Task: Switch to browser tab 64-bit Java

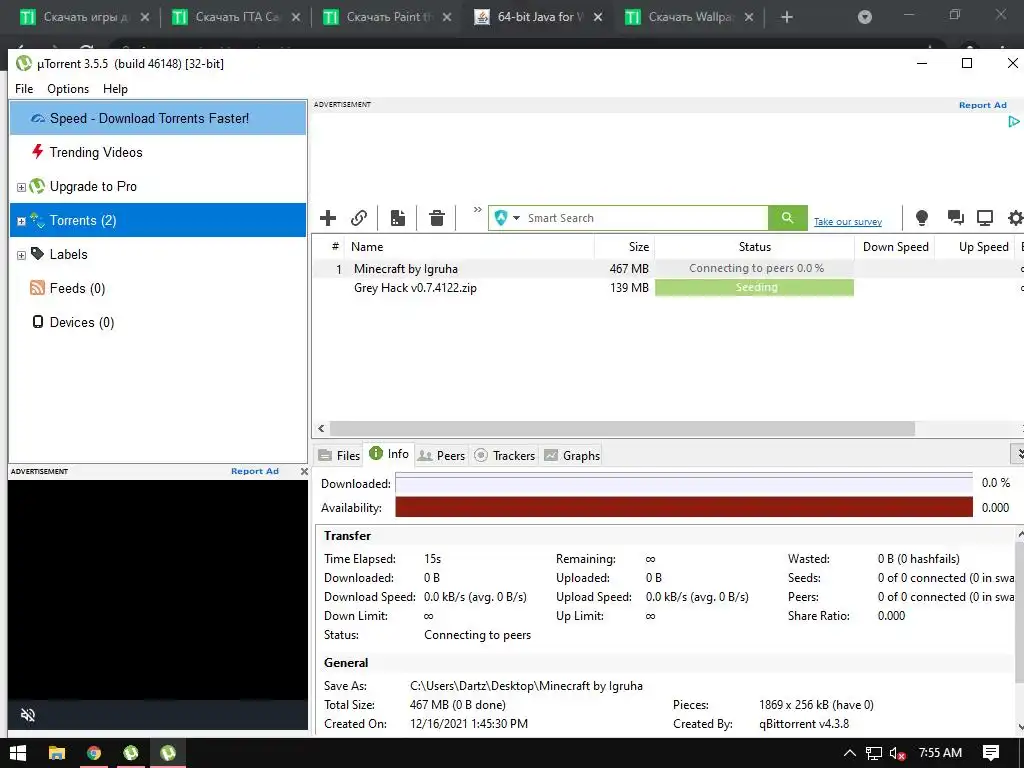Action: [539, 17]
